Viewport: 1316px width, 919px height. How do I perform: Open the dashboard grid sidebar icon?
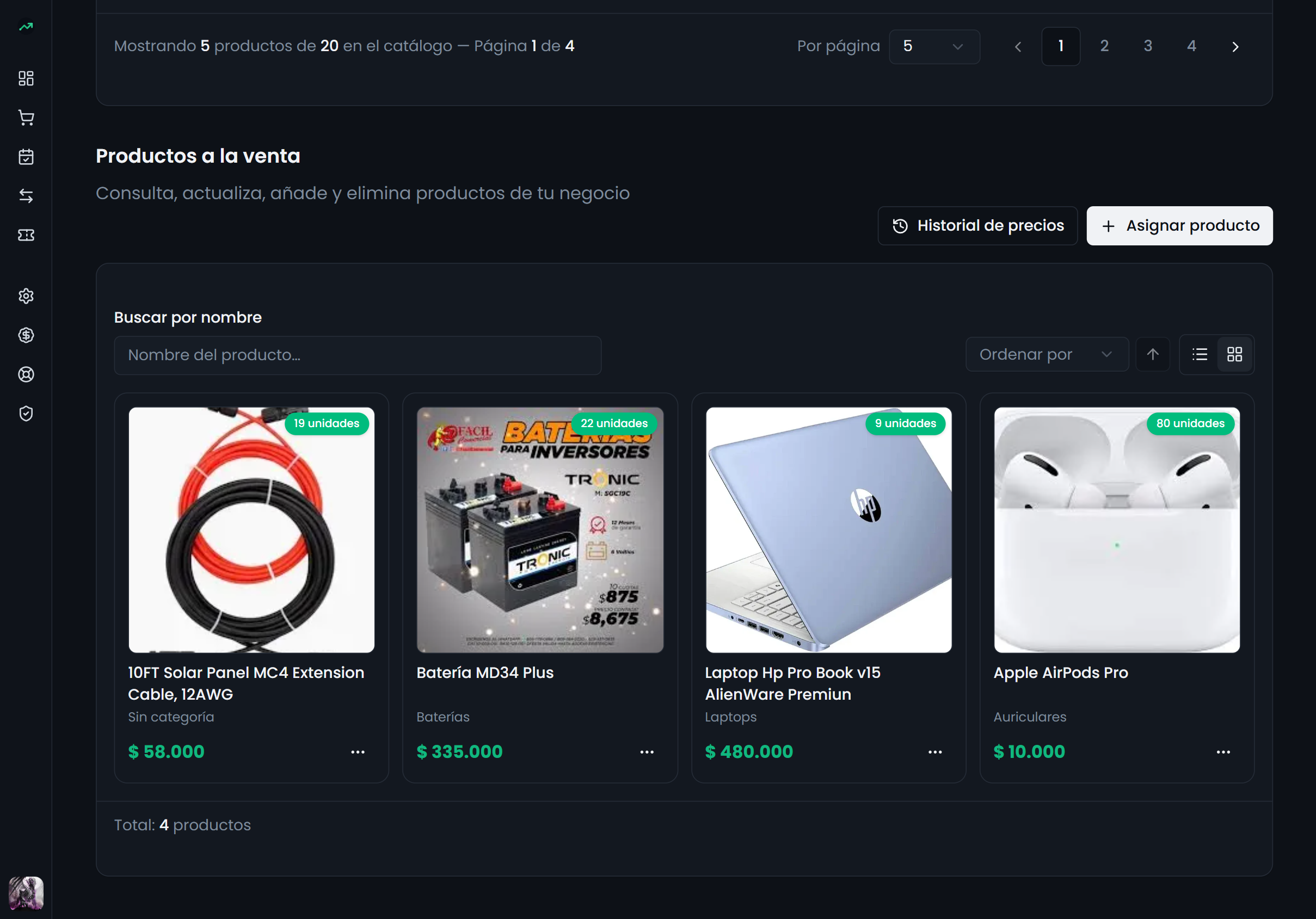(26, 78)
